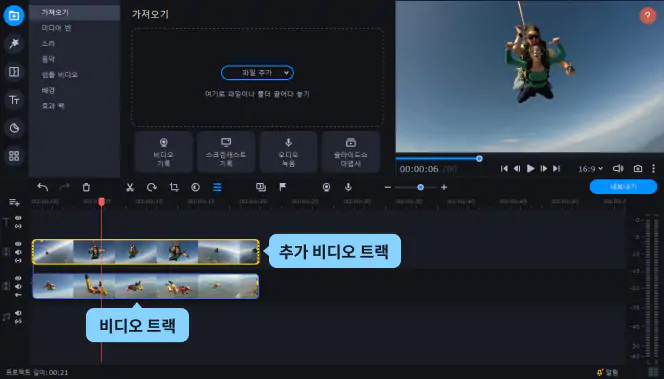Click the marker flag icon

point(282,187)
